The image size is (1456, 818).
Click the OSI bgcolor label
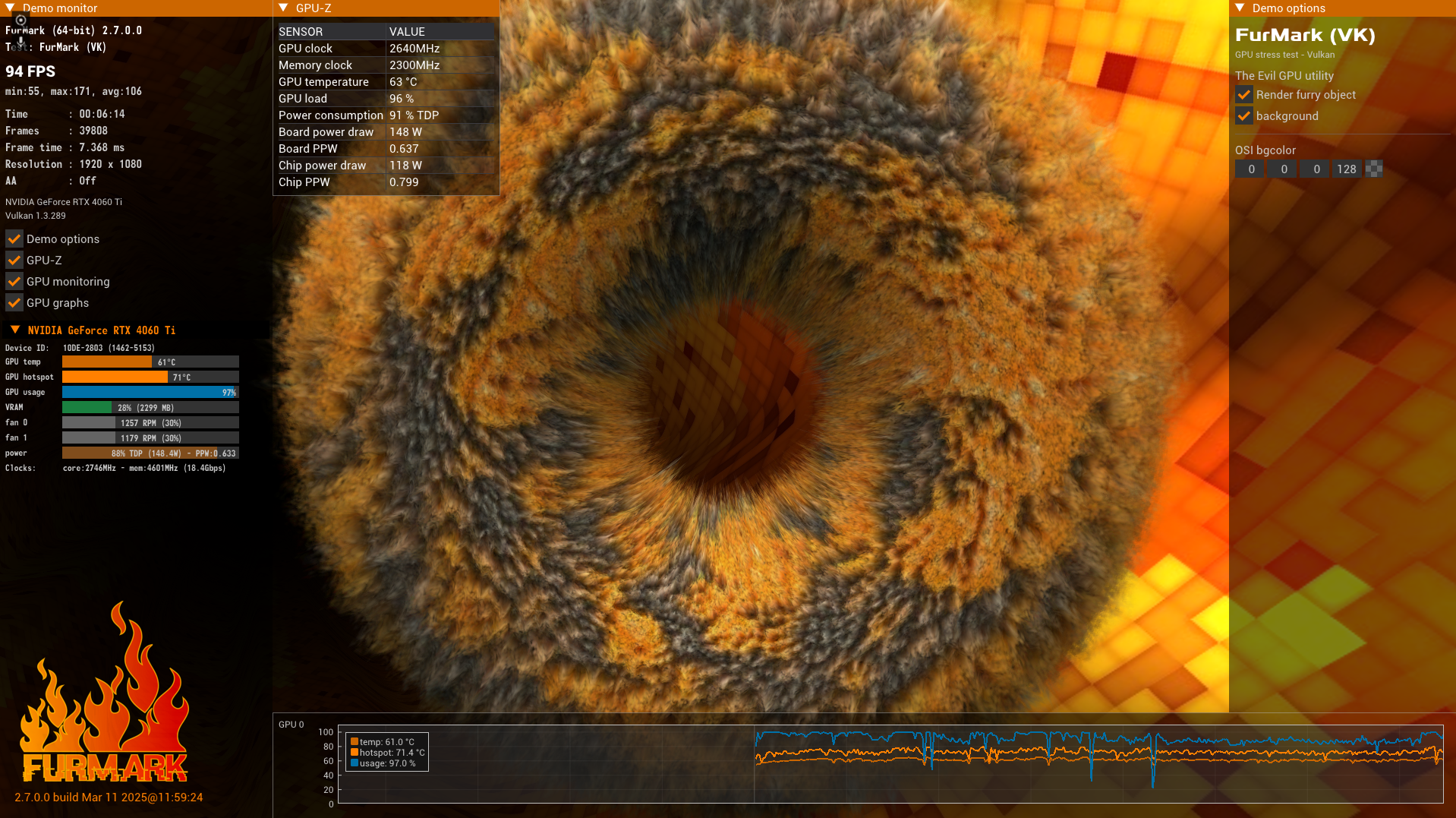1265,150
